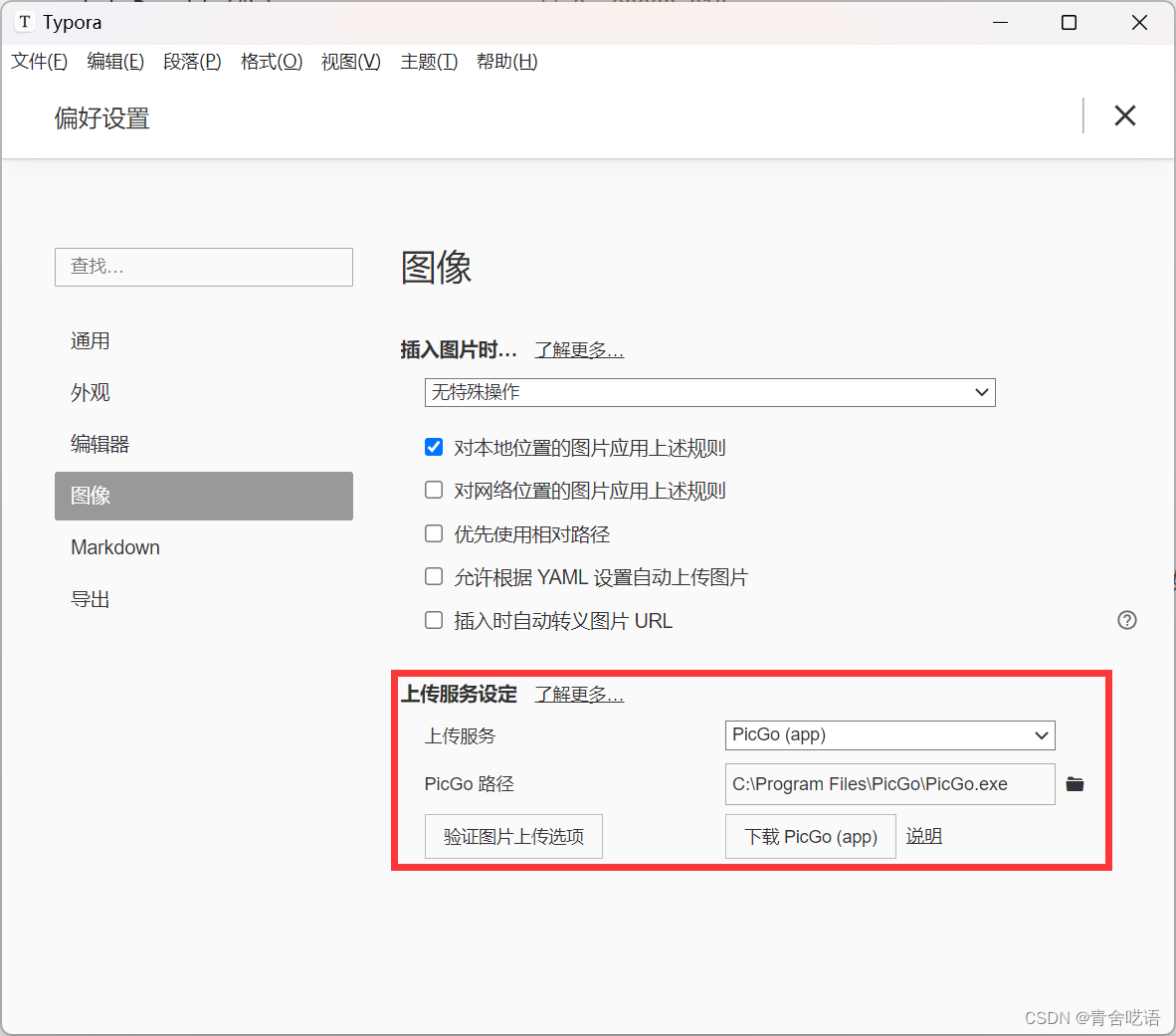This screenshot has height=1036, width=1176.
Task: Click the Typora app icon in title bar
Action: coord(25,22)
